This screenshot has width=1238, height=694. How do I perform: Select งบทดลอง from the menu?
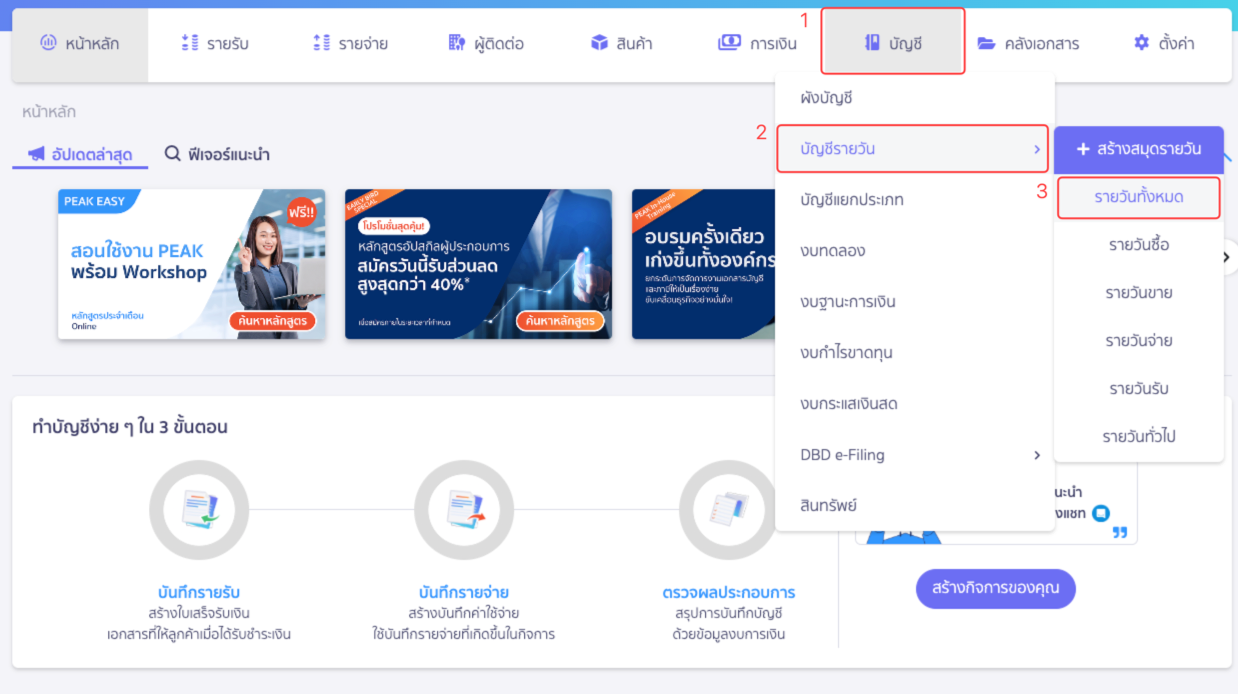click(x=914, y=251)
